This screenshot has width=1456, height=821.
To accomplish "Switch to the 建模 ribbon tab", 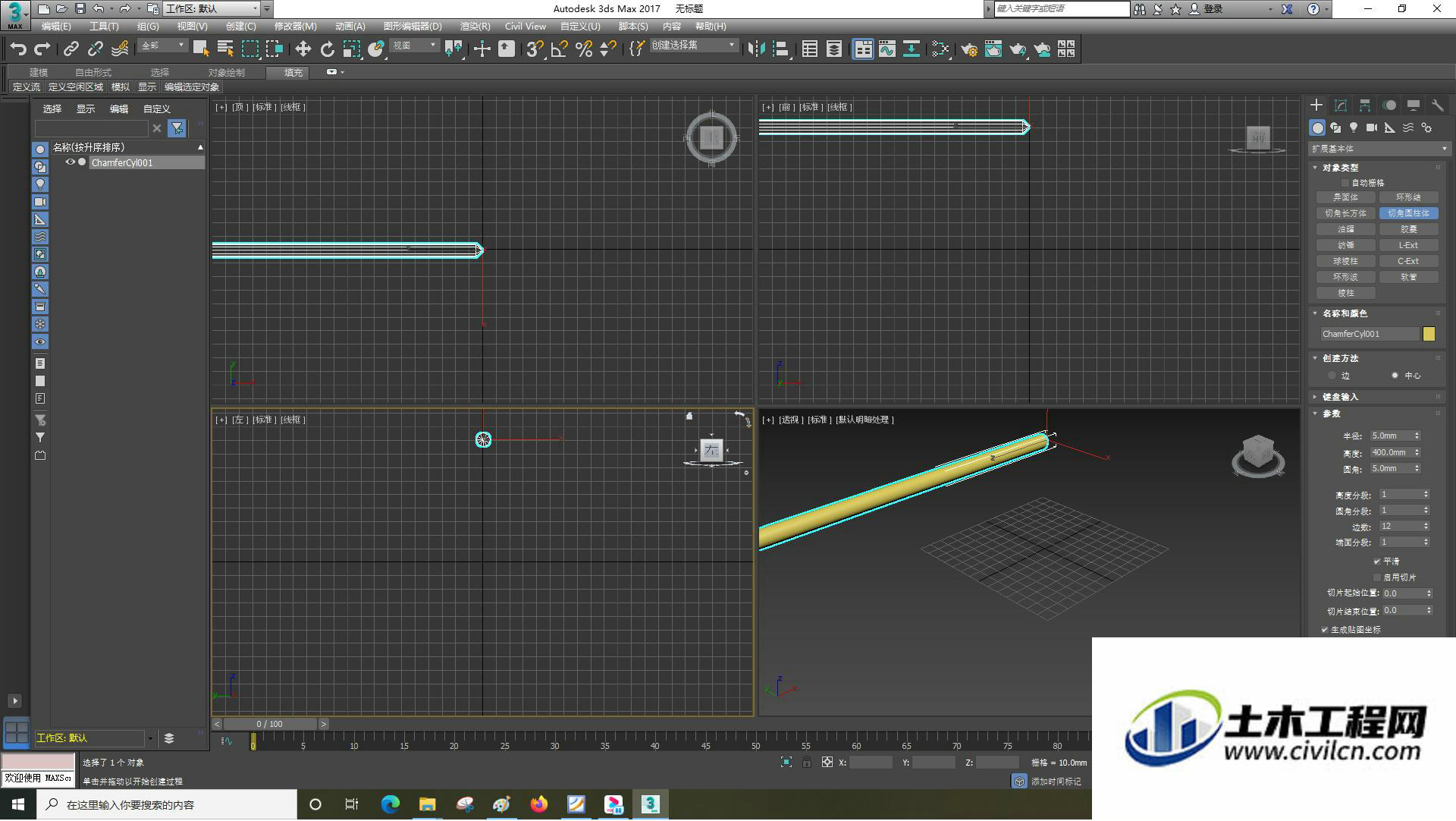I will (39, 73).
